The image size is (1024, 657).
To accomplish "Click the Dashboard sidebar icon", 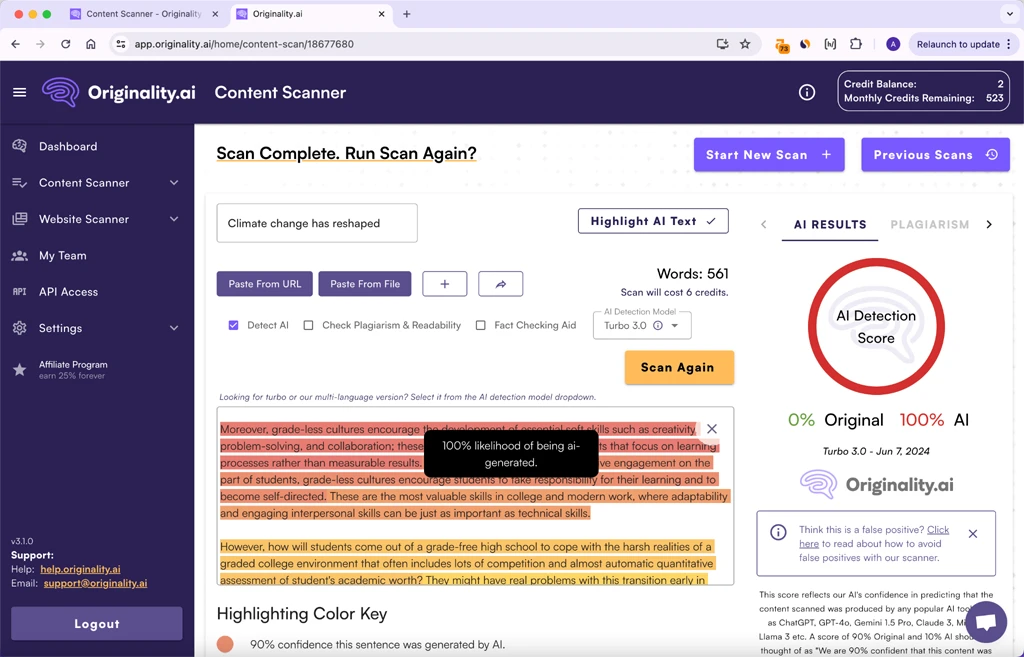I will coord(20,146).
